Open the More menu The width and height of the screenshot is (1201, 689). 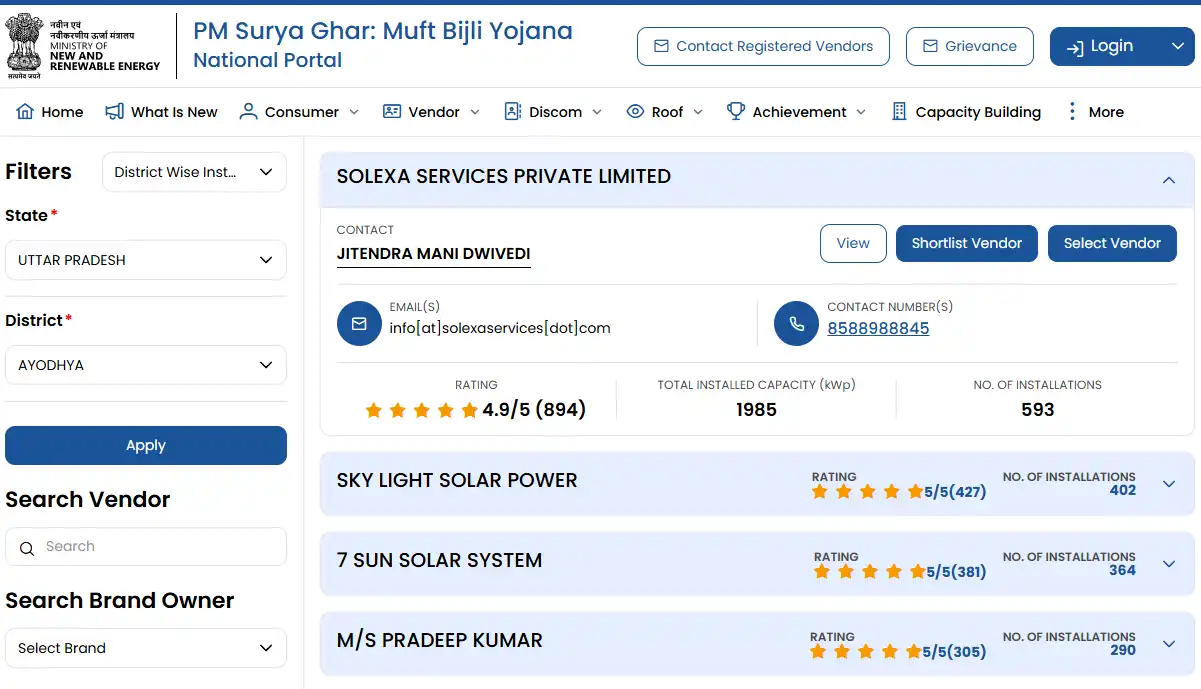(x=1096, y=112)
